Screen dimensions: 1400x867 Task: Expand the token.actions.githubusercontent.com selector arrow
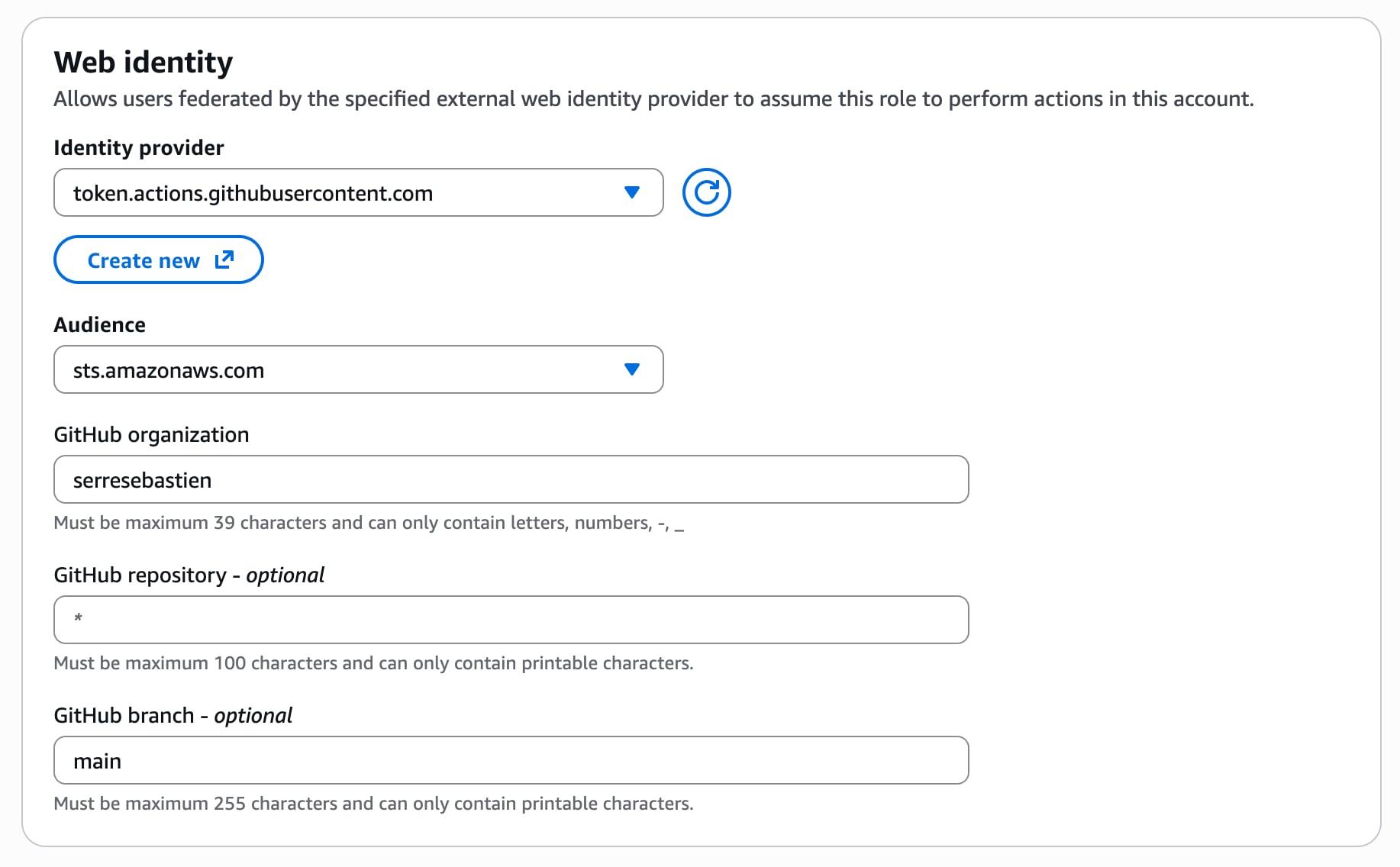coord(631,192)
